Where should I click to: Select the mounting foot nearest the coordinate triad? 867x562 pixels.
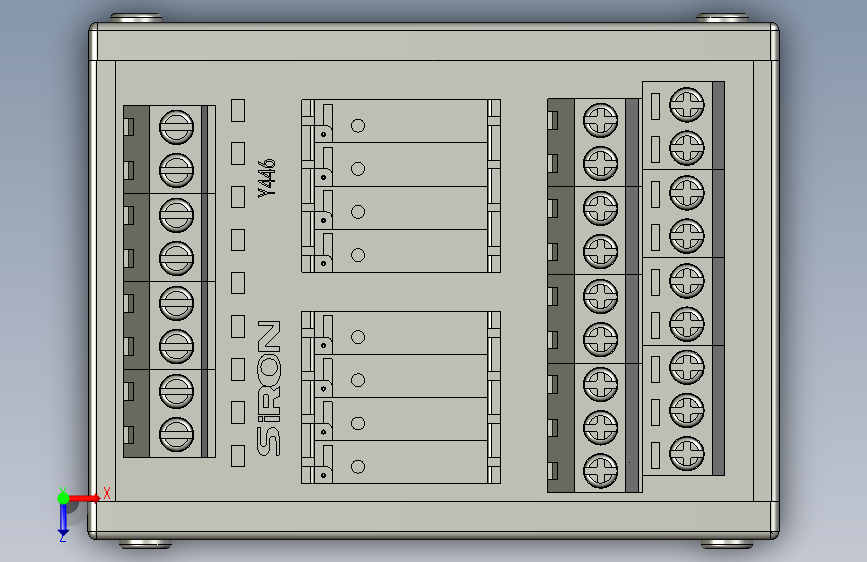click(145, 544)
